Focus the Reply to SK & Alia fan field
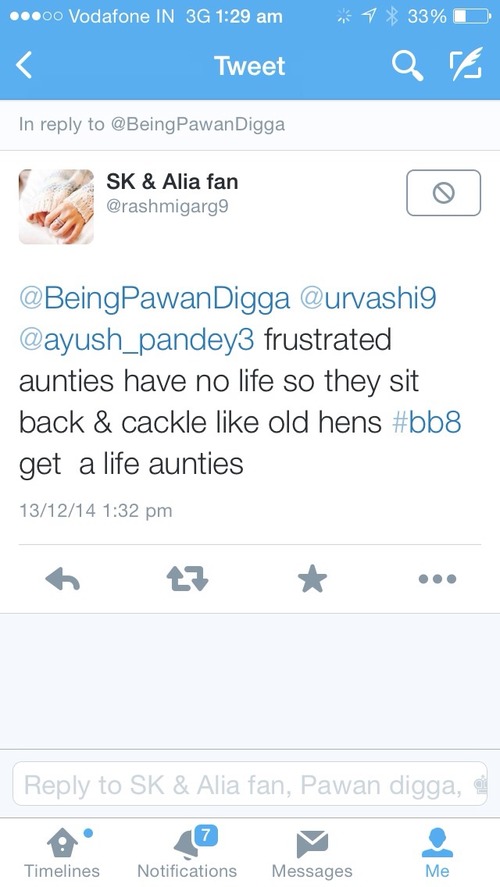Screen dimensions: 500x887 [x=249, y=784]
